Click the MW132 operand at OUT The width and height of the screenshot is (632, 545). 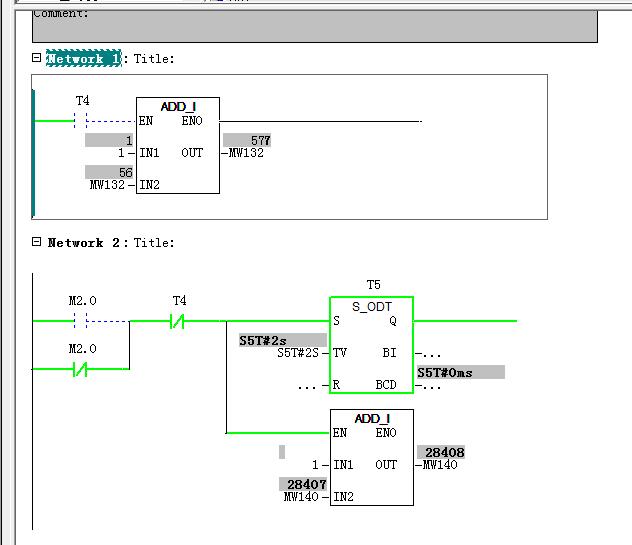click(246, 153)
